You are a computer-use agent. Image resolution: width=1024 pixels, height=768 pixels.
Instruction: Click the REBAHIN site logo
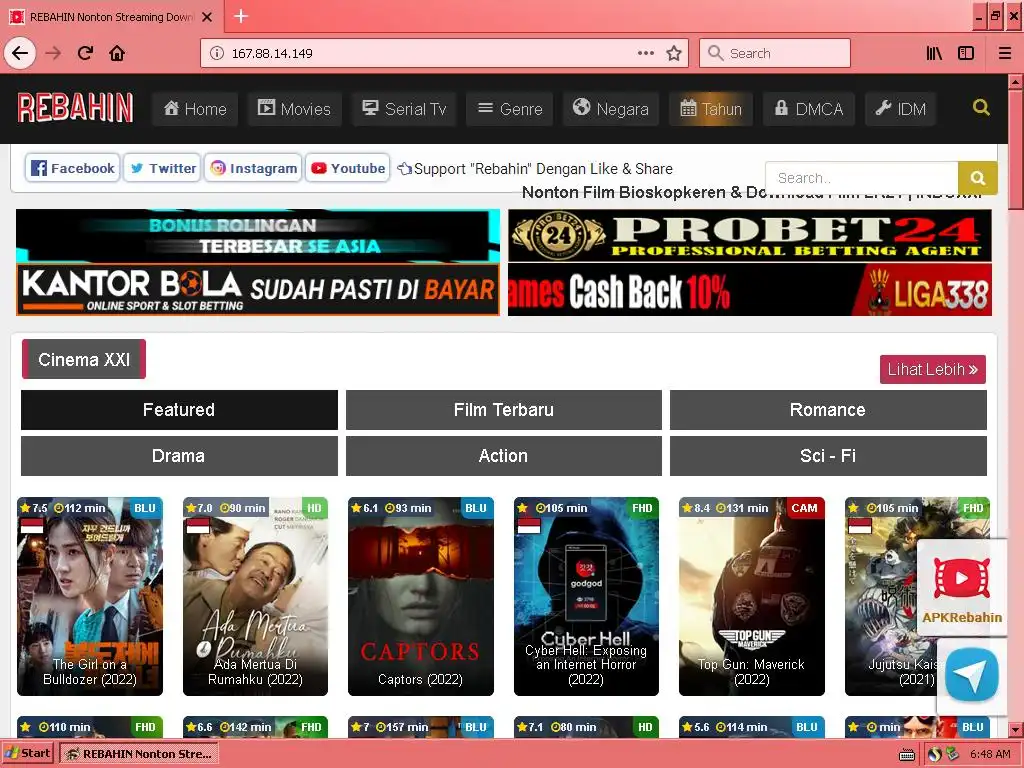click(x=75, y=108)
